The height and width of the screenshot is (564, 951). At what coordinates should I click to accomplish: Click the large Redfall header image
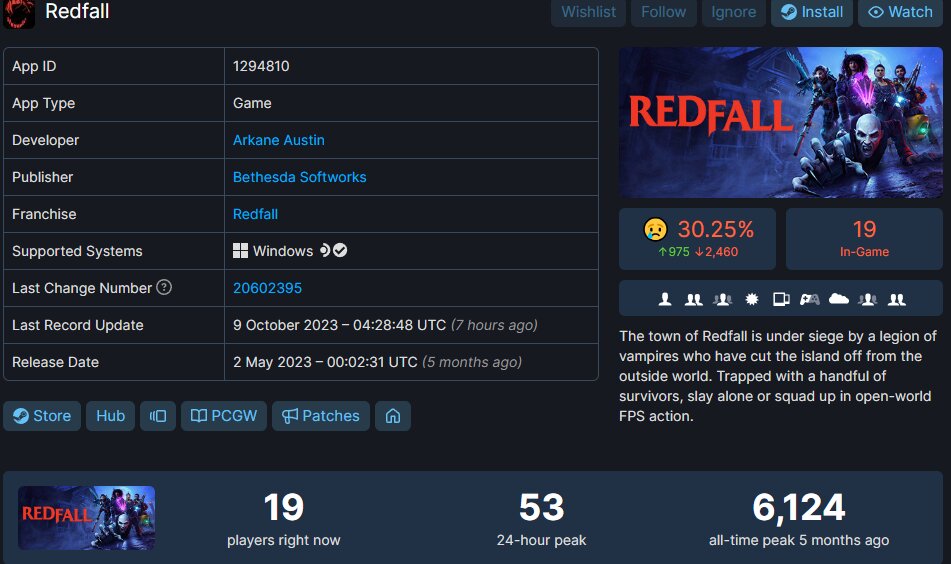[x=781, y=123]
